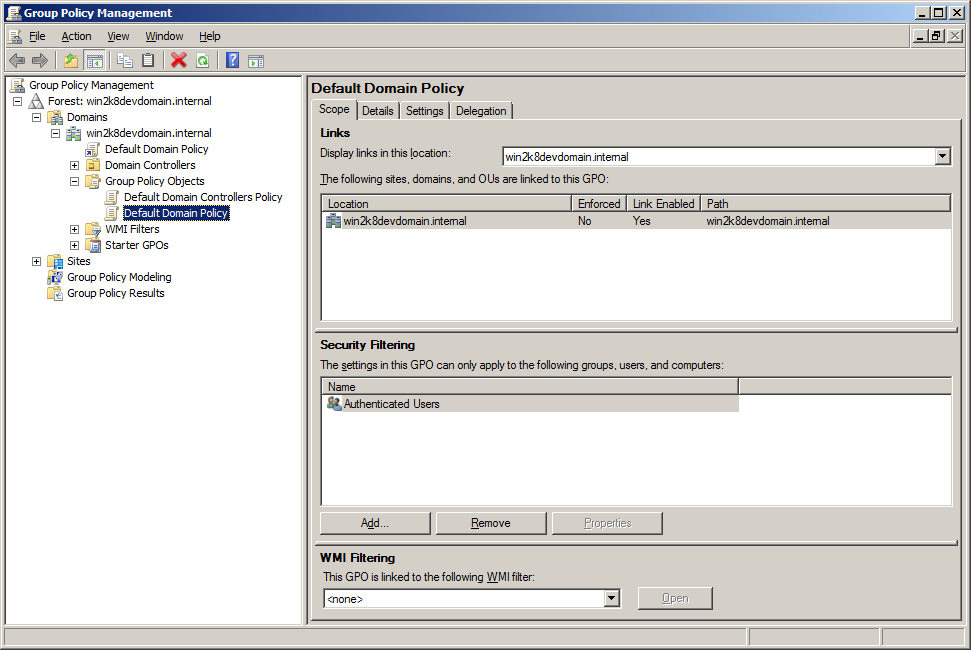Collapse the Group Policy Objects node
971x650 pixels.
pos(74,181)
